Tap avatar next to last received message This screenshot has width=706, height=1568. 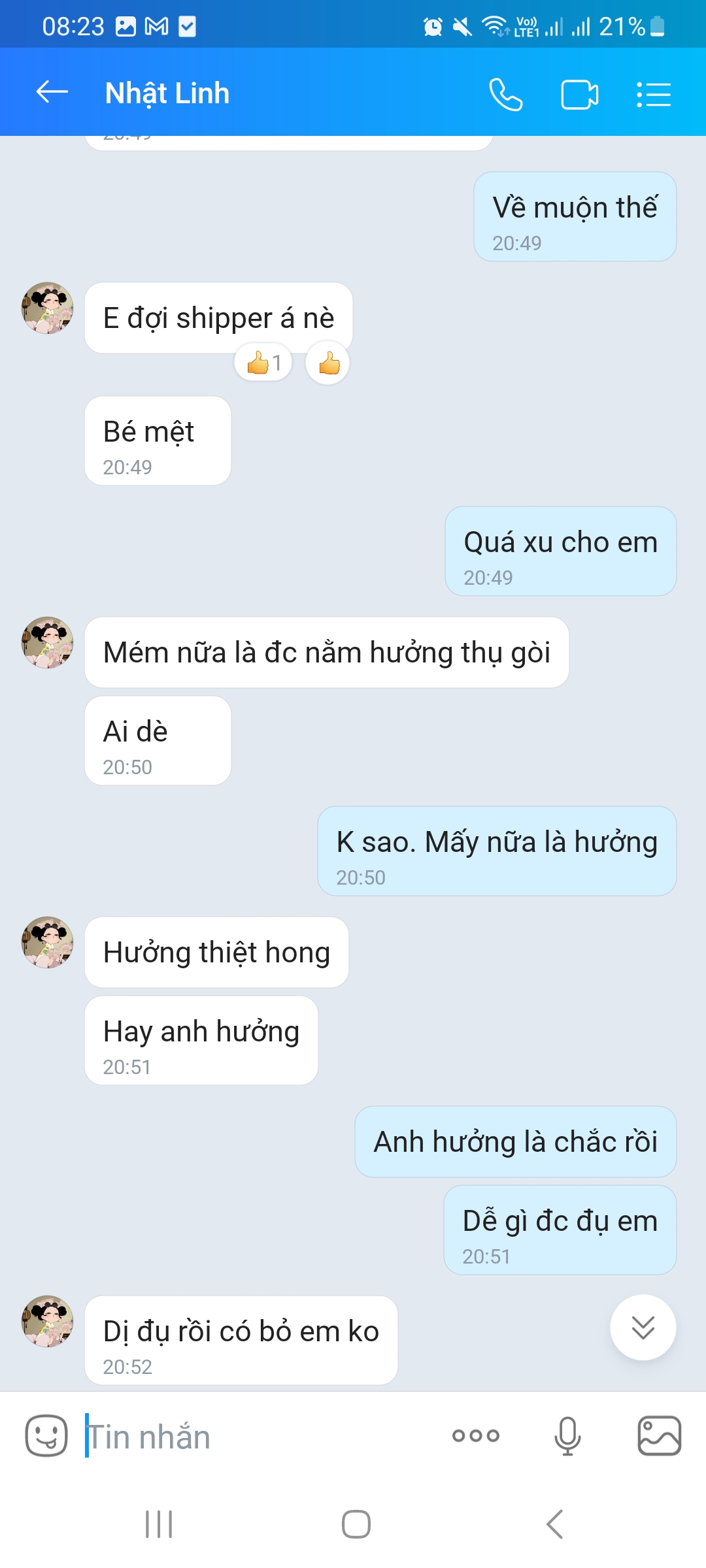point(48,1321)
